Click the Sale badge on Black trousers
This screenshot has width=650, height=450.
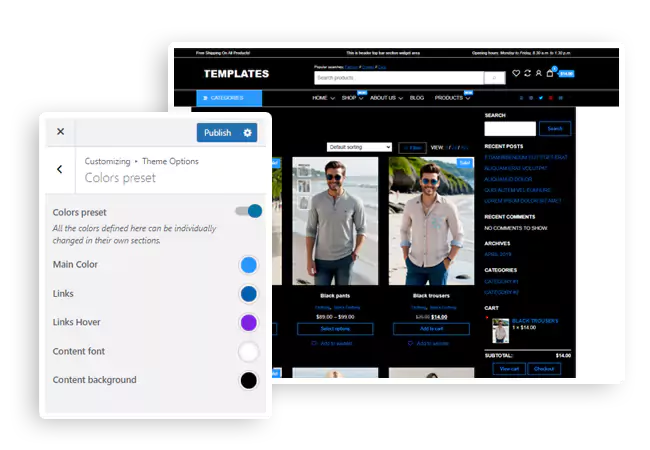point(465,163)
